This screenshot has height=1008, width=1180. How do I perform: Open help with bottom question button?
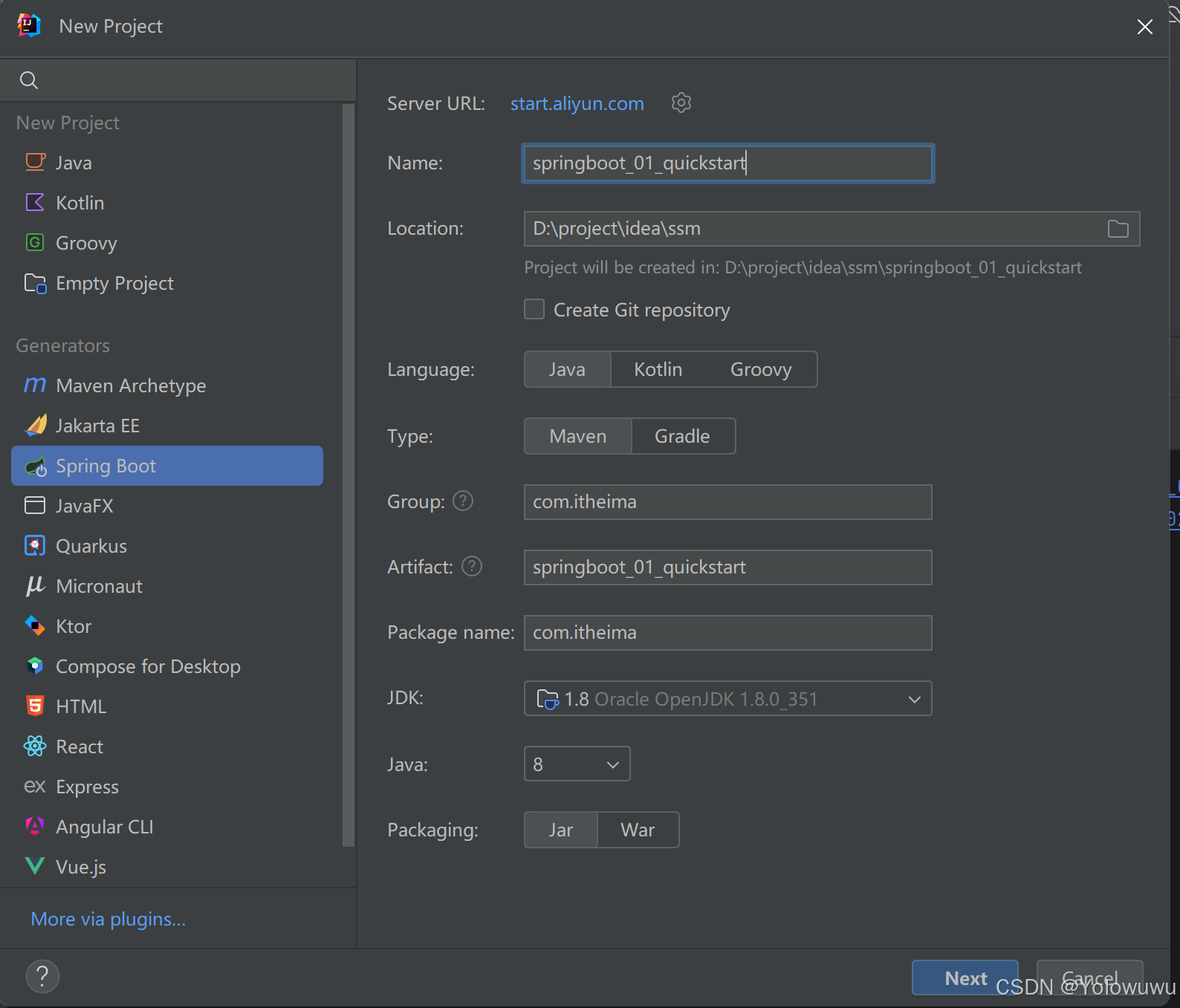point(42,976)
